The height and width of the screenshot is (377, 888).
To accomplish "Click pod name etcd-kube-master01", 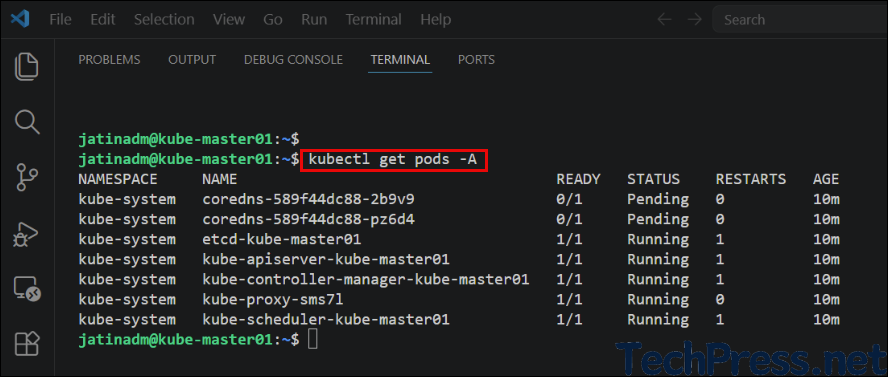I will [281, 239].
